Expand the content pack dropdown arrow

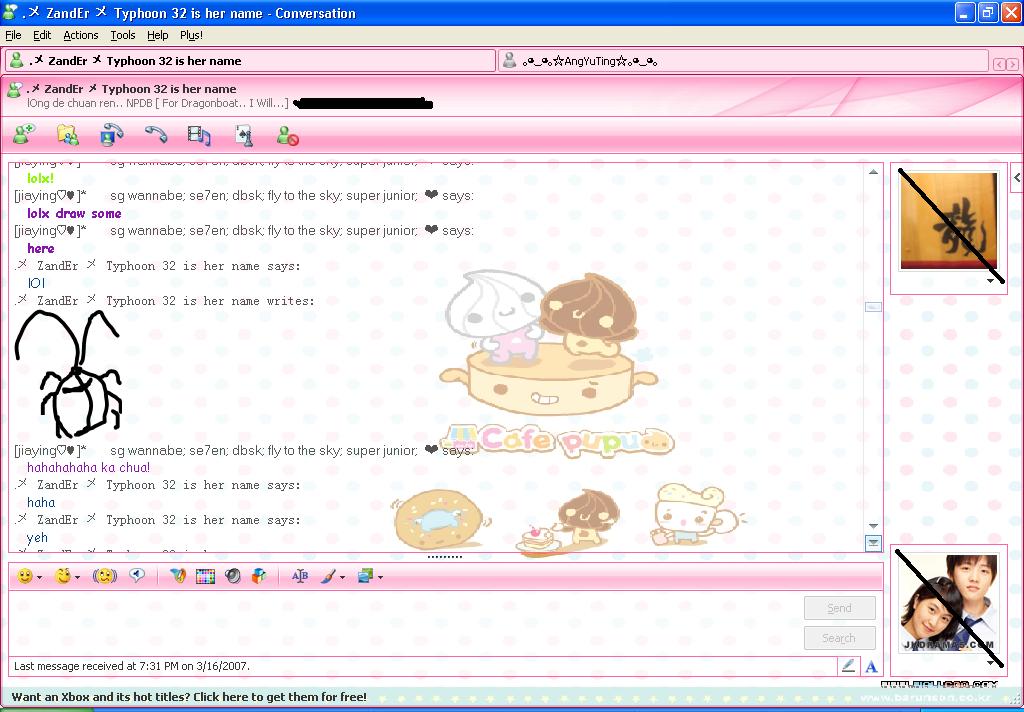tap(380, 577)
